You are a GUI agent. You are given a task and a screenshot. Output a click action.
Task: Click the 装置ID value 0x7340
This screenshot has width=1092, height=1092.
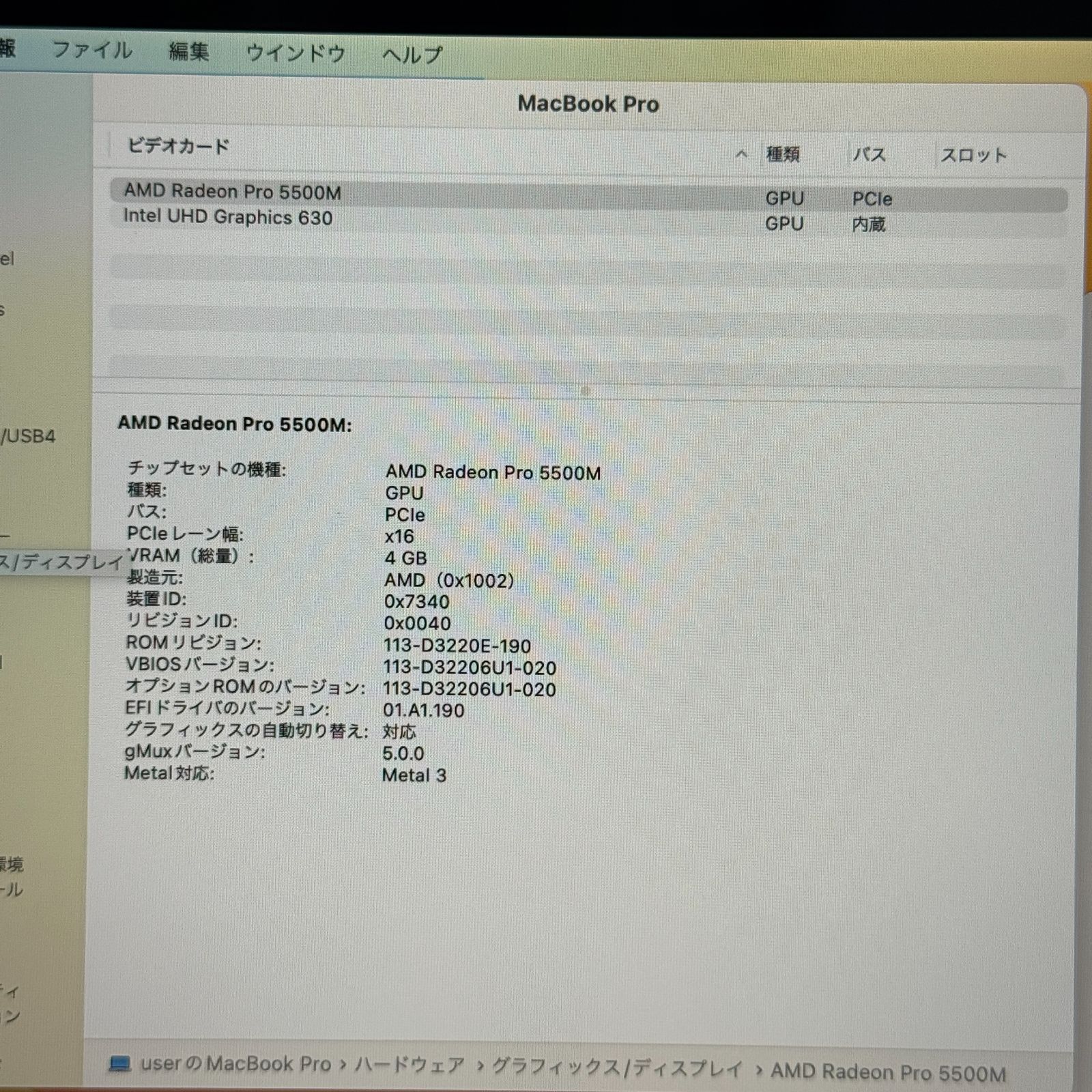417,602
